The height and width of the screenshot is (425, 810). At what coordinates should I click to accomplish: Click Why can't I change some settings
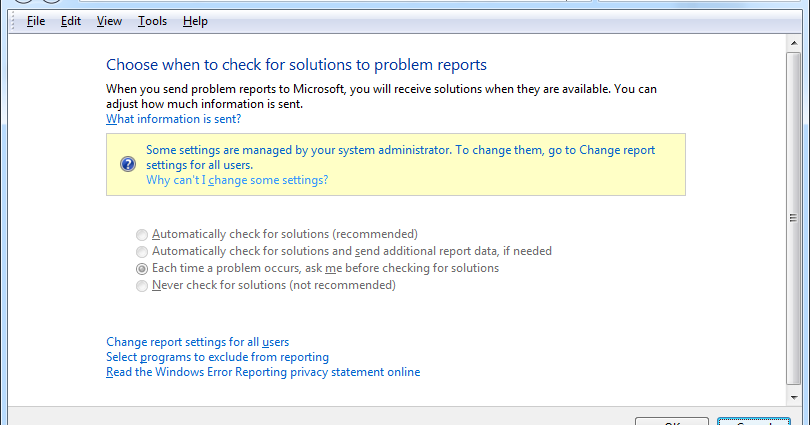[x=237, y=180]
